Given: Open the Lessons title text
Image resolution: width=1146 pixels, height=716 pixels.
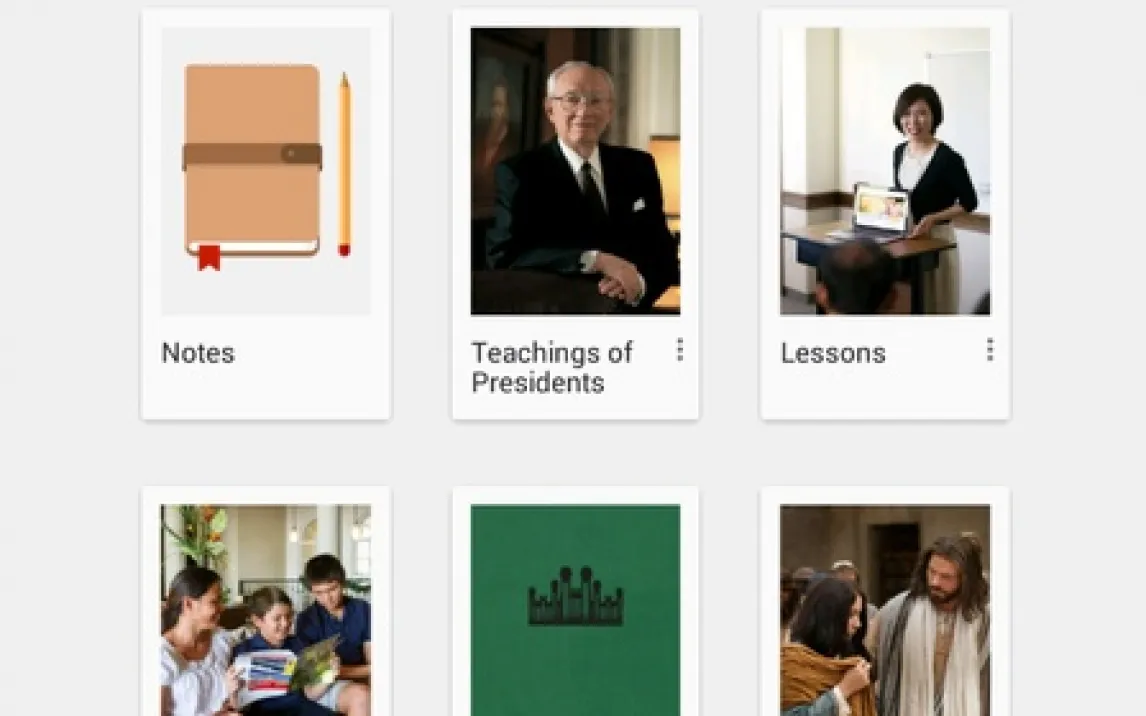Looking at the screenshot, I should point(833,354).
